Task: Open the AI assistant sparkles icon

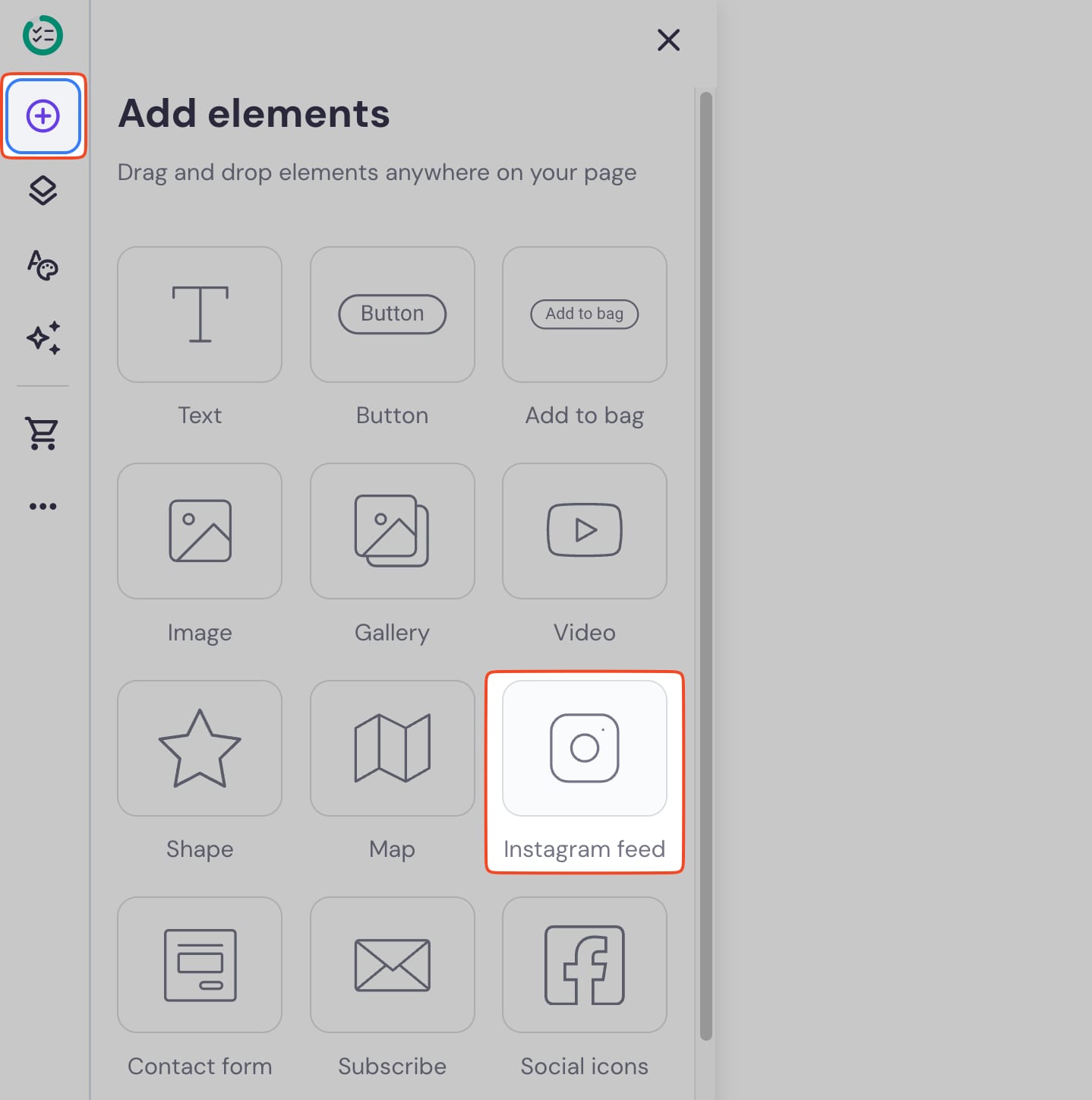Action: [x=43, y=339]
